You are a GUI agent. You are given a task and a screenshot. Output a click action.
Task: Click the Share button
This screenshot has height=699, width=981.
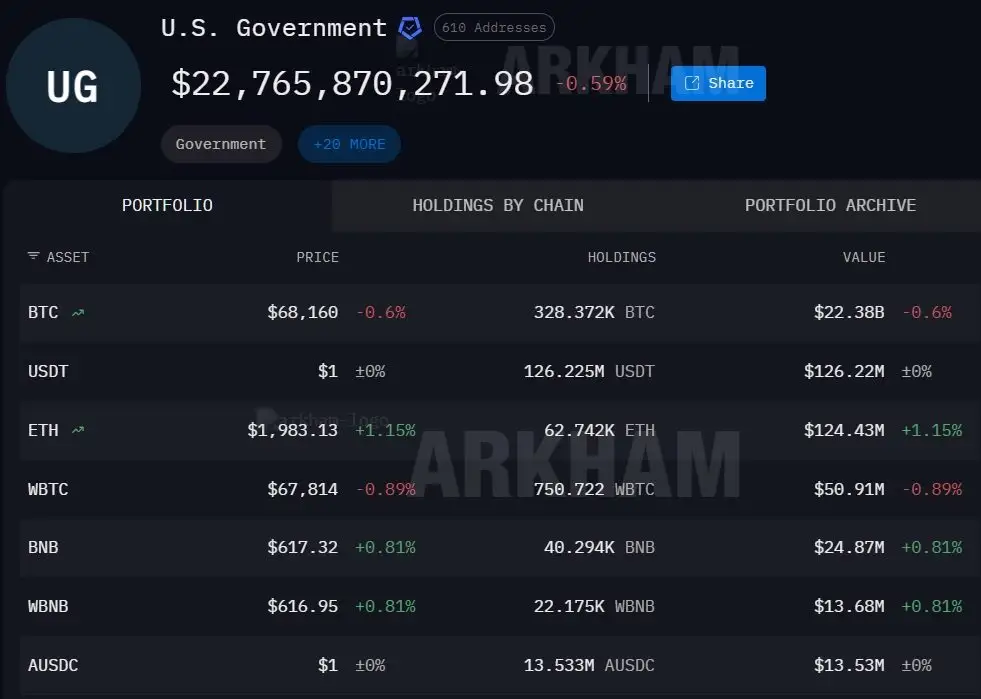click(x=718, y=84)
